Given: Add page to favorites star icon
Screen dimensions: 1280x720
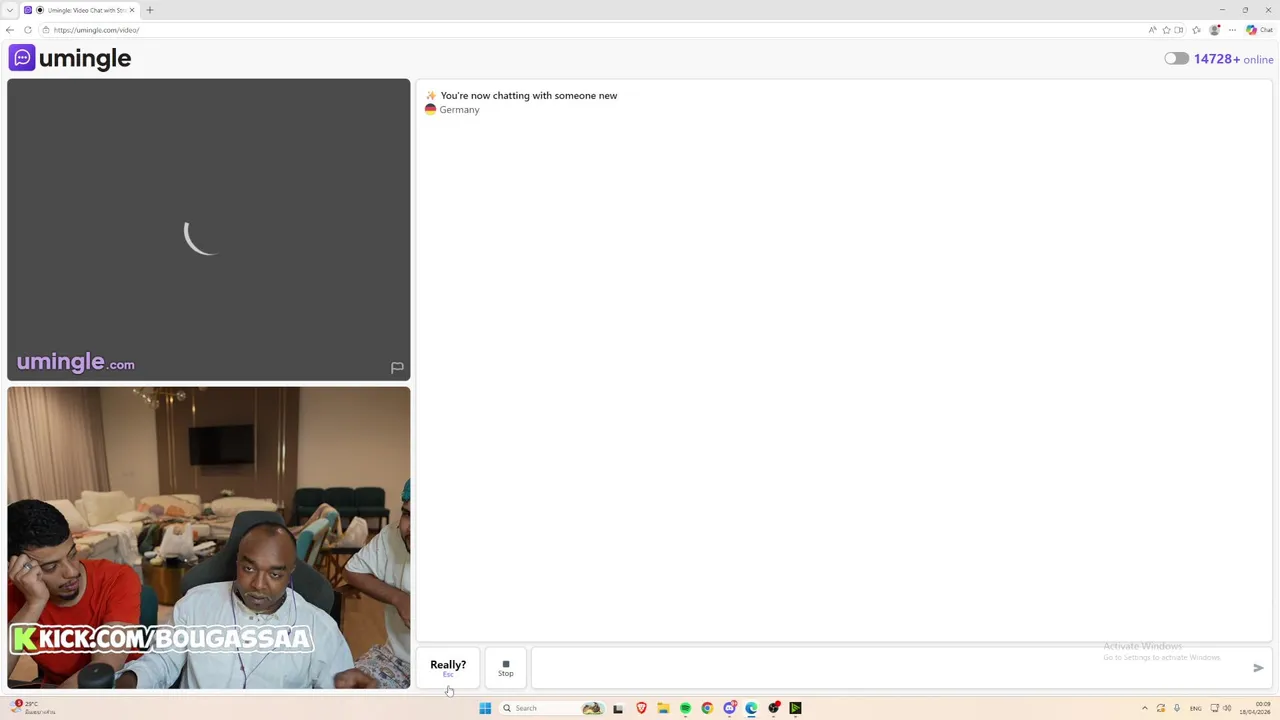Looking at the screenshot, I should click(1166, 30).
